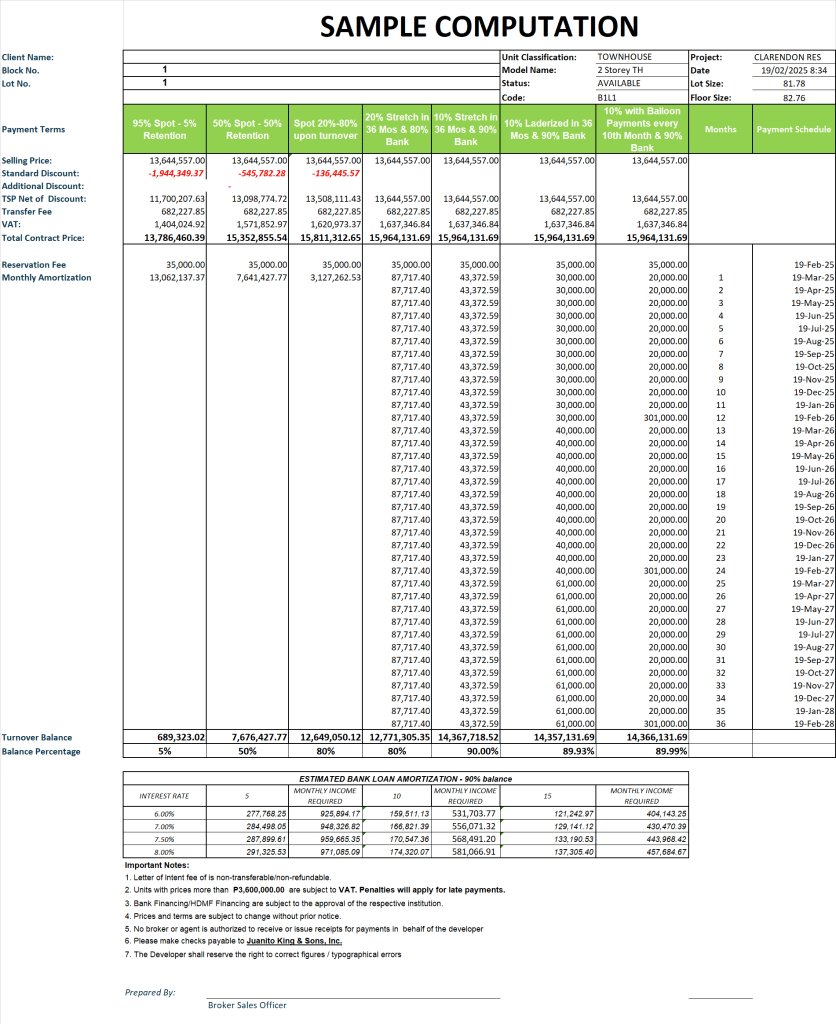This screenshot has height=1024, width=836.
Task: Select the "50% Spot - 50% Retention" header
Action: pyautogui.click(x=247, y=129)
